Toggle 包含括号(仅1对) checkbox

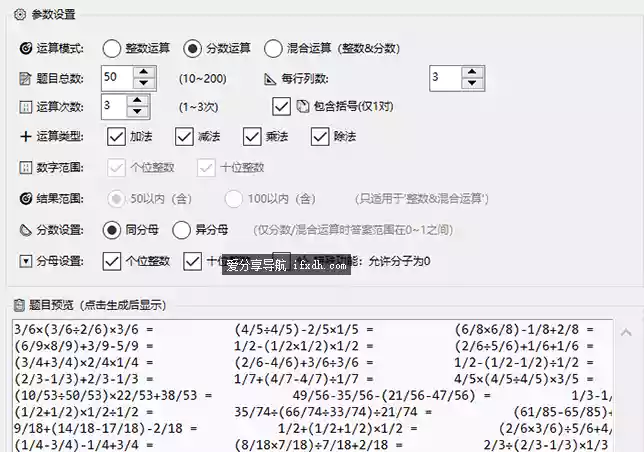tap(281, 106)
